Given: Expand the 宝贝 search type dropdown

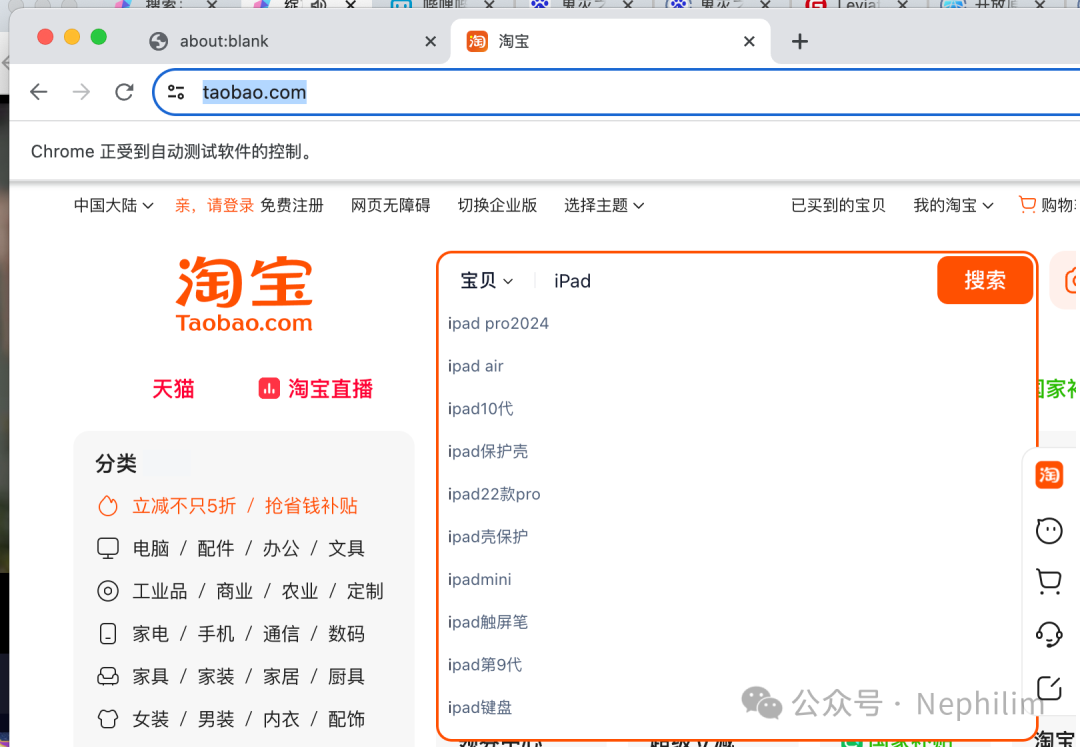Looking at the screenshot, I should pos(486,280).
